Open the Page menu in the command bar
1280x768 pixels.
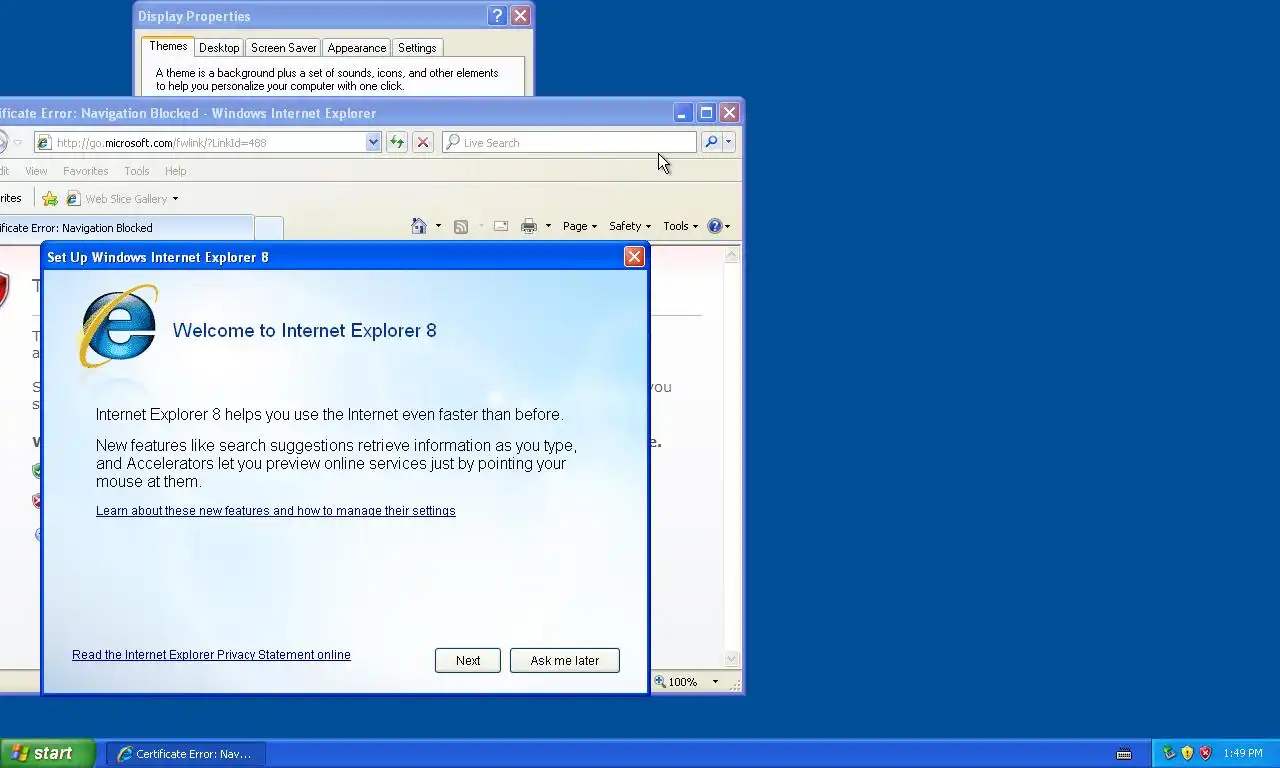pyautogui.click(x=580, y=226)
